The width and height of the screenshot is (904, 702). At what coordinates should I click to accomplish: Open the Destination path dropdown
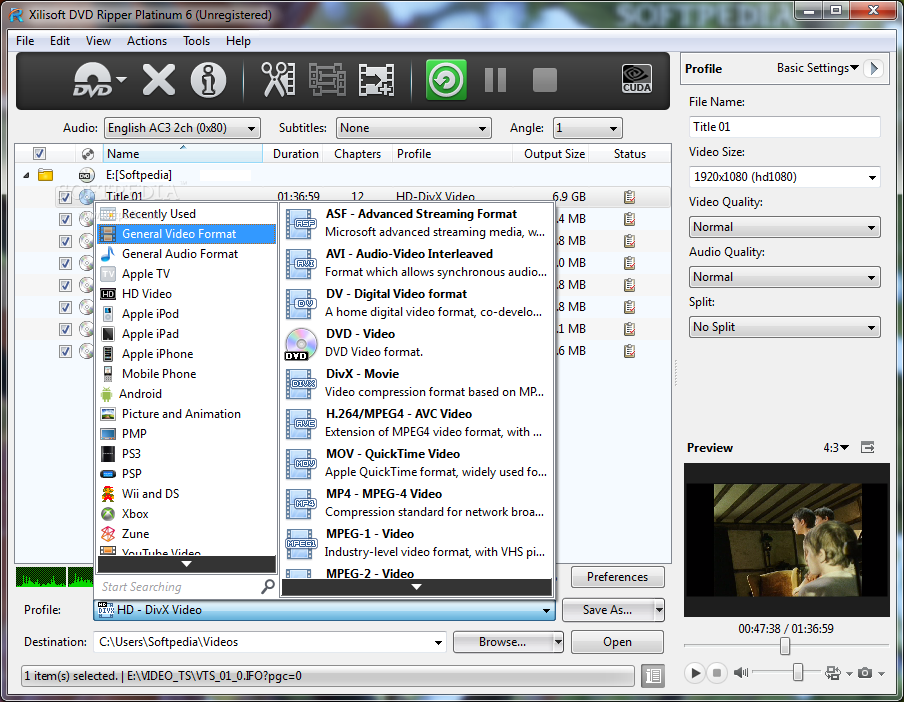(x=438, y=642)
